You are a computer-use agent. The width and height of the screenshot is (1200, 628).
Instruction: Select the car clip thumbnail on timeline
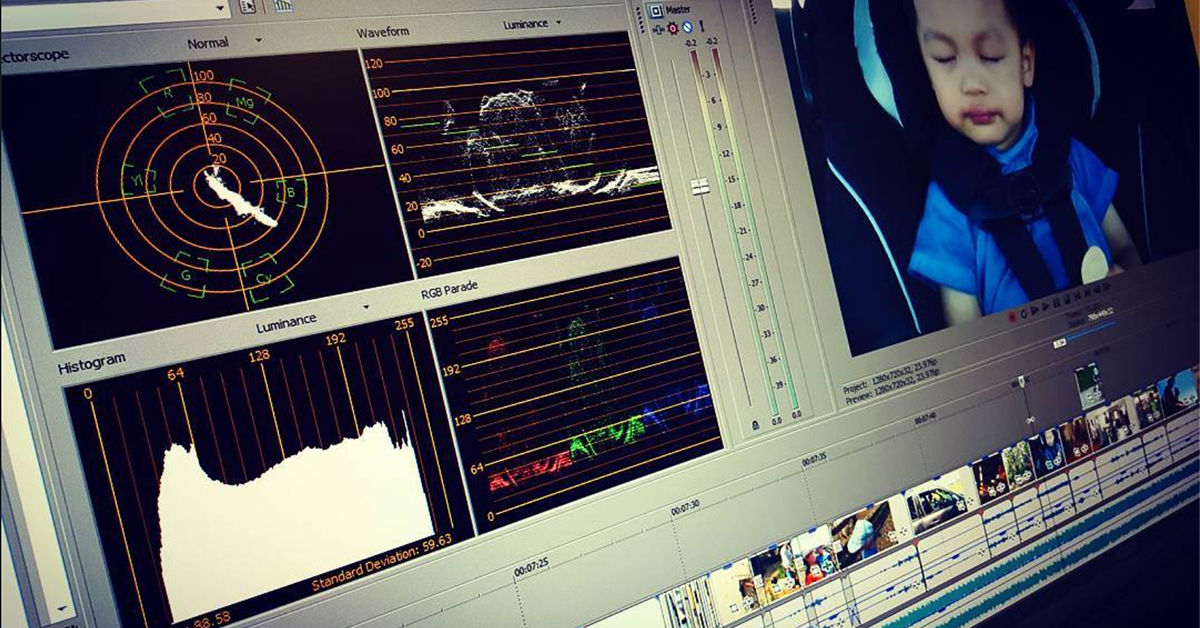[935, 506]
